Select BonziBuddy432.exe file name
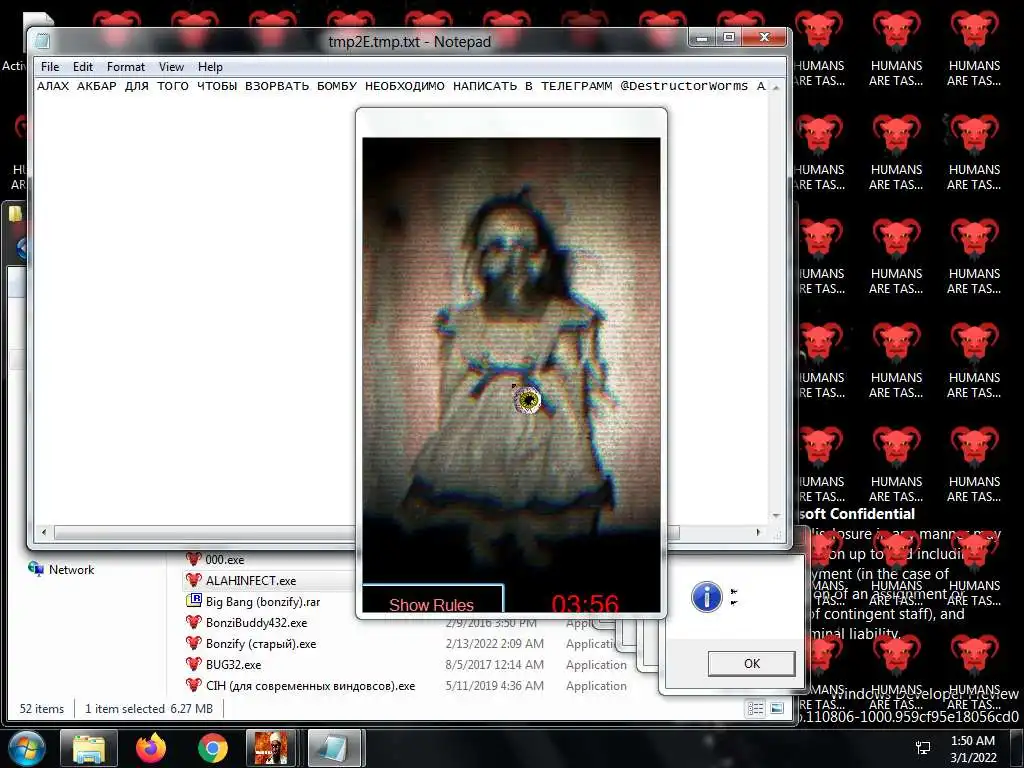 pos(256,622)
